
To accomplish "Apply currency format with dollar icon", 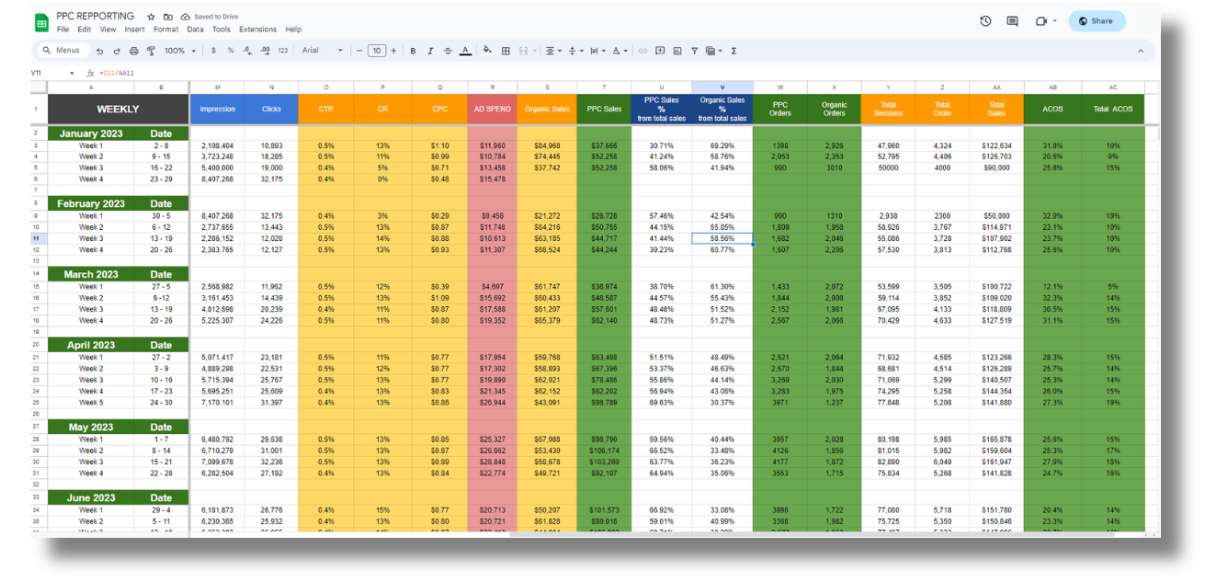I will tap(213, 50).
